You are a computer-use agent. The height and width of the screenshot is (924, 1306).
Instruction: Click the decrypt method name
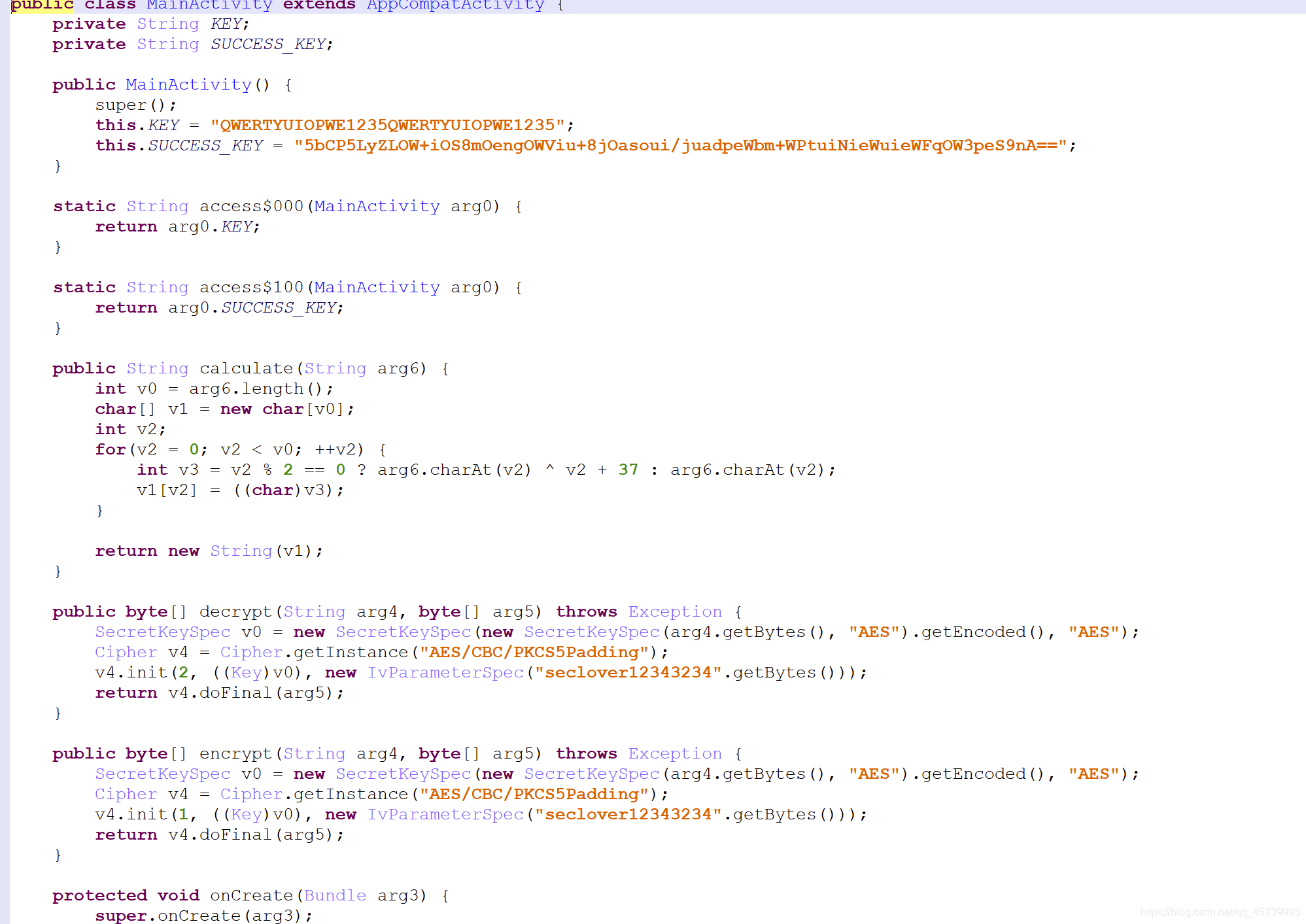235,611
